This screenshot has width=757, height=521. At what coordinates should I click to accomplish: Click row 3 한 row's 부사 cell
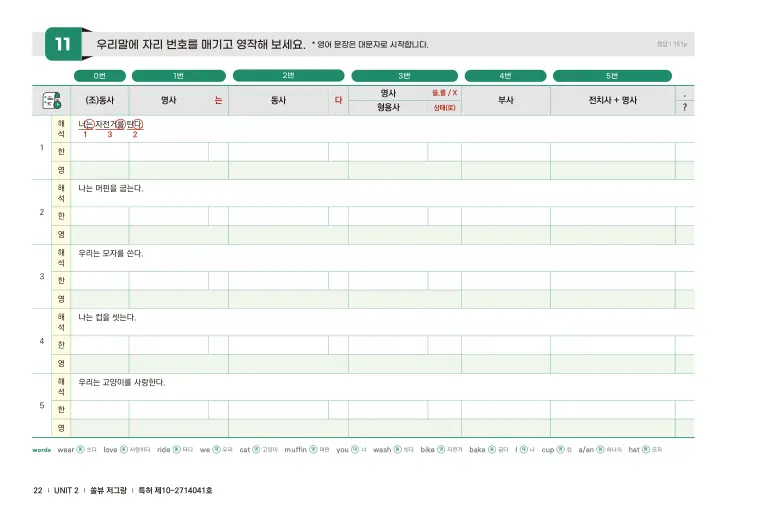tap(505, 281)
